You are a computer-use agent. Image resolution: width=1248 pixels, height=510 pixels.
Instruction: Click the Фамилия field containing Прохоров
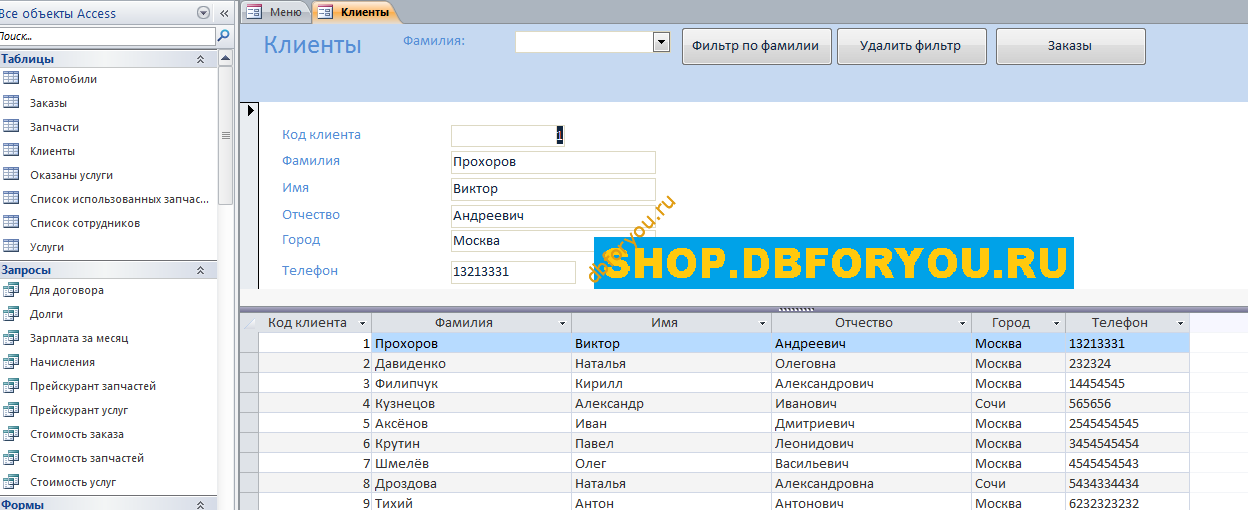coord(553,162)
